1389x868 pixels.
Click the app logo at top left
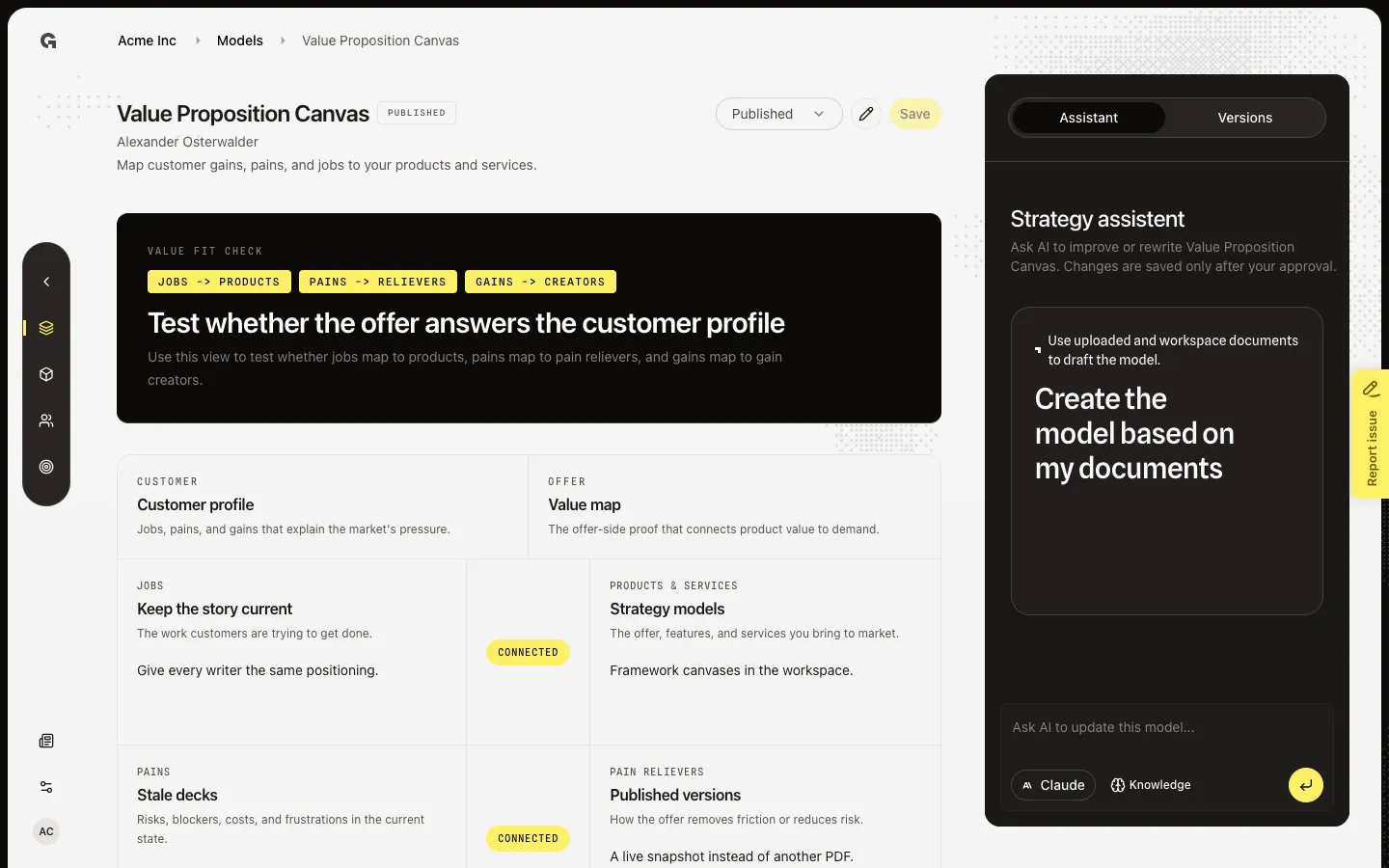point(48,41)
